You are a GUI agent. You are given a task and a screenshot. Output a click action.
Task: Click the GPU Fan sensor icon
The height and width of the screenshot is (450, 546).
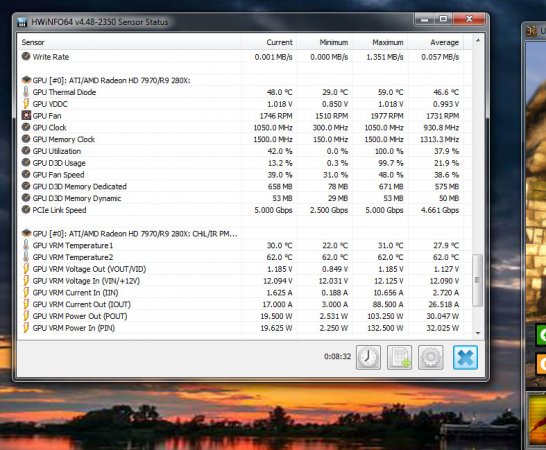pos(26,115)
